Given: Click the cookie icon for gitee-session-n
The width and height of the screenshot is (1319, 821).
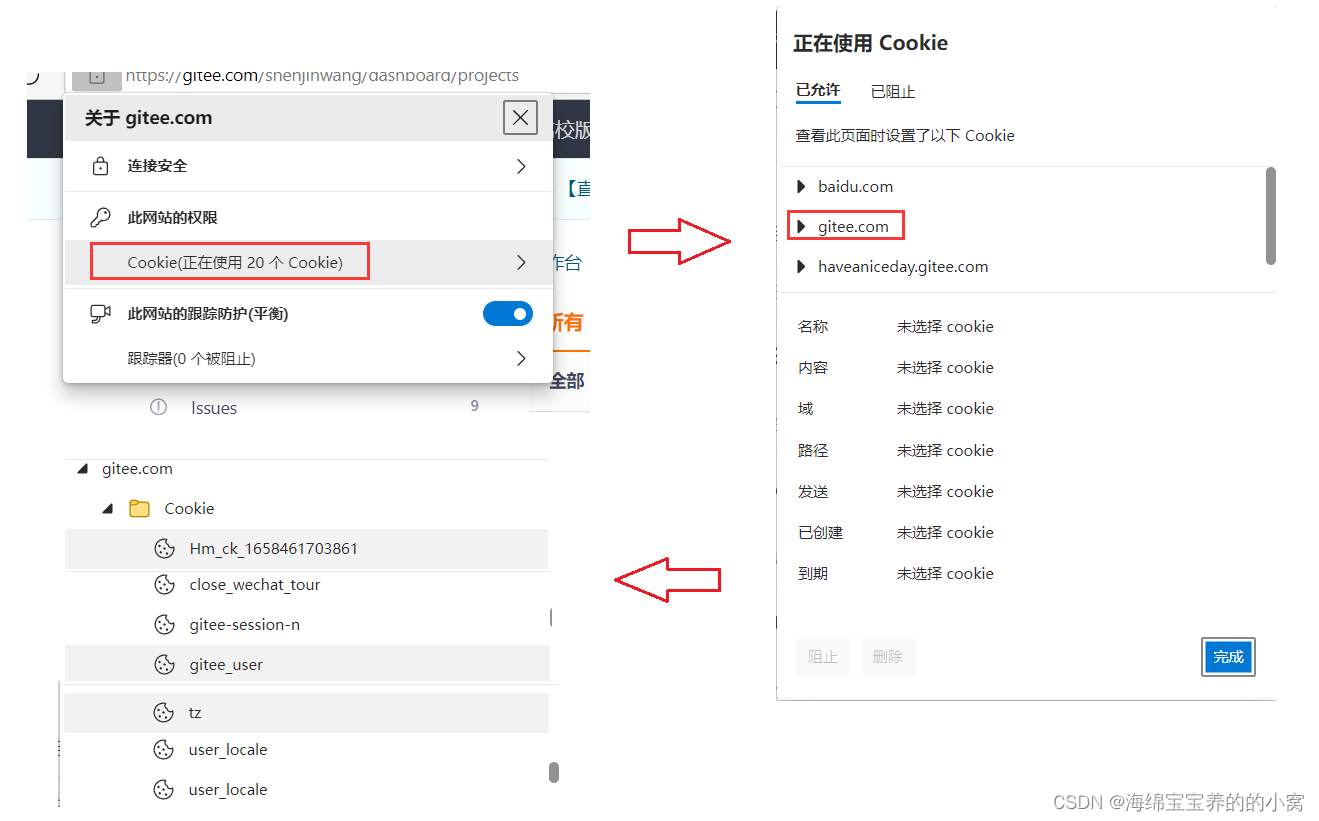Looking at the screenshot, I should [165, 625].
